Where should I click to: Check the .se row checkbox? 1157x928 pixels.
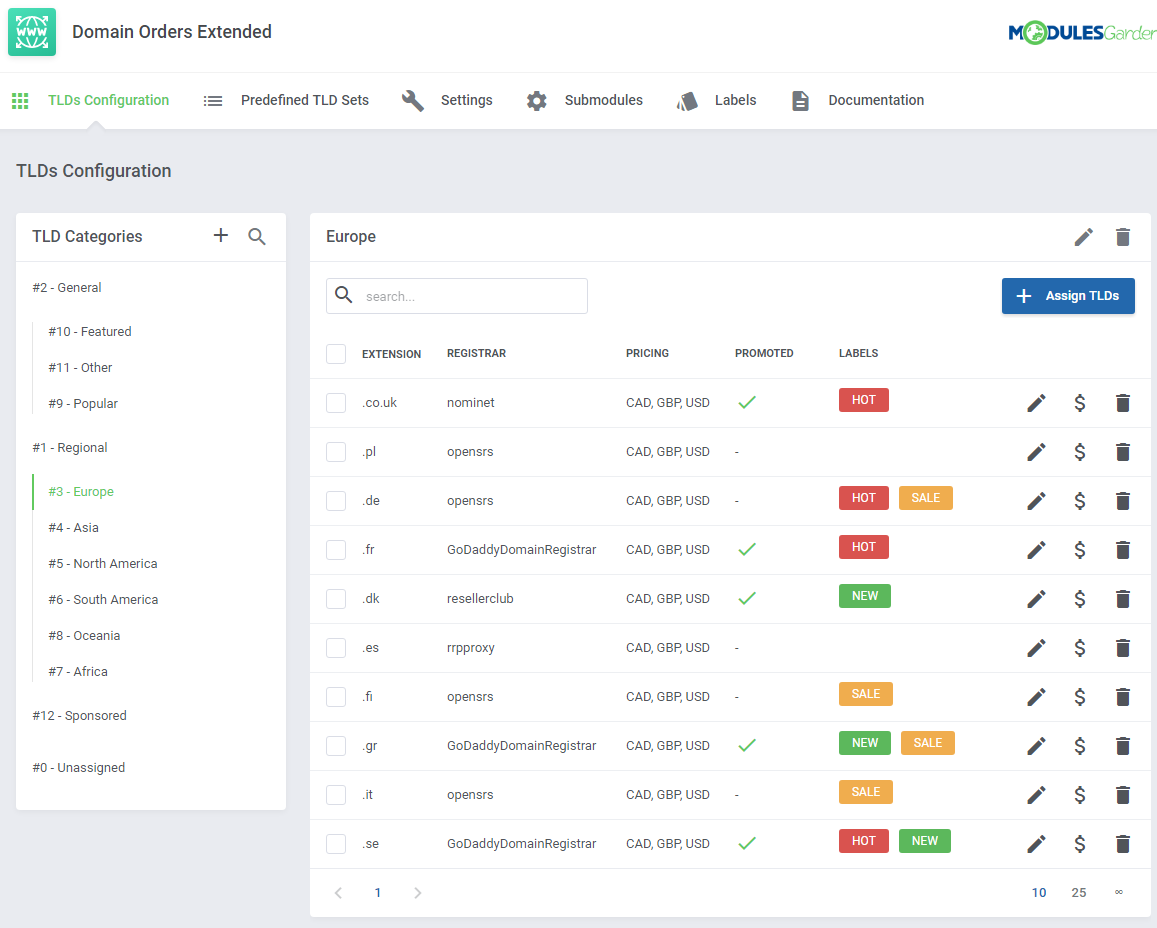tap(336, 844)
